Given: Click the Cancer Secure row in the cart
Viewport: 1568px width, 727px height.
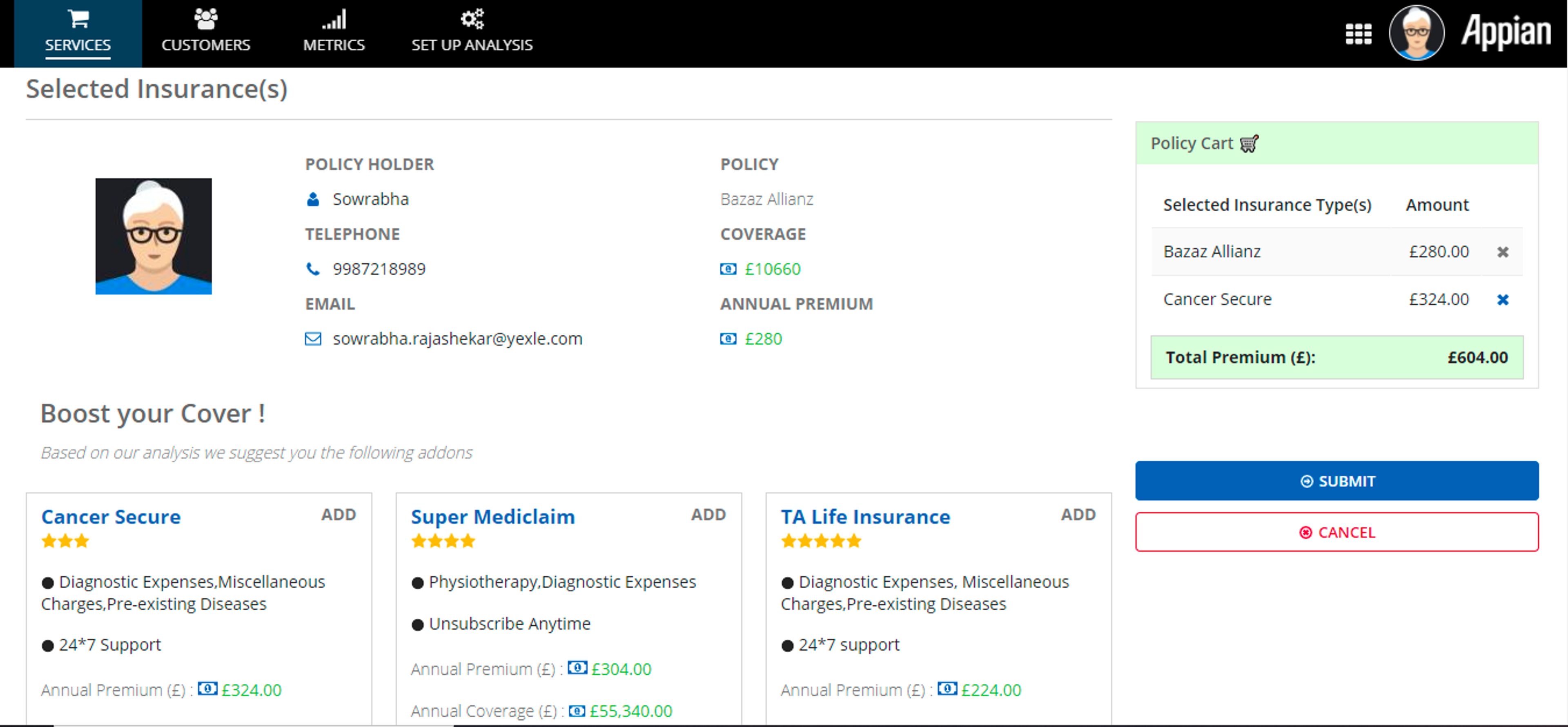Looking at the screenshot, I should click(1337, 299).
